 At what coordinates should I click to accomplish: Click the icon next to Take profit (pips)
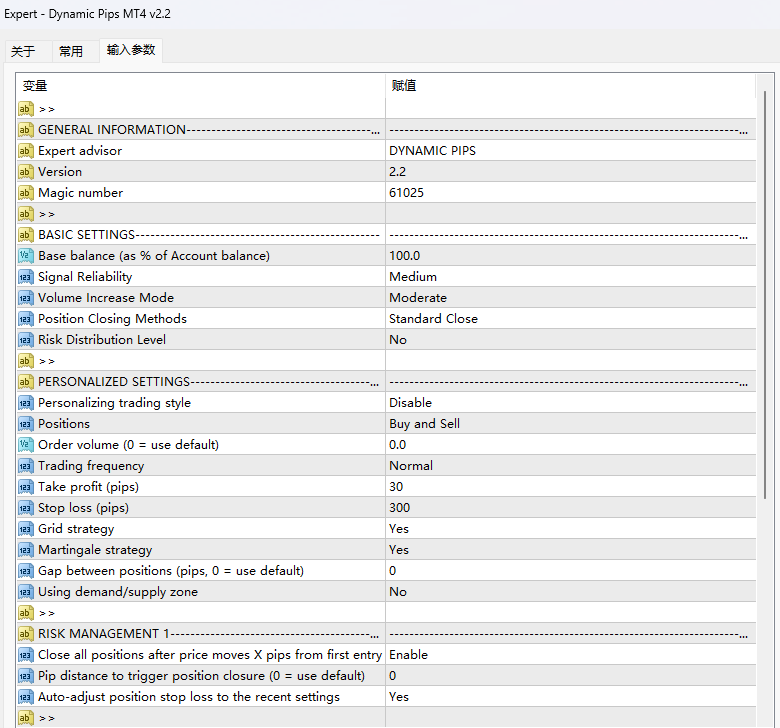pyautogui.click(x=26, y=487)
